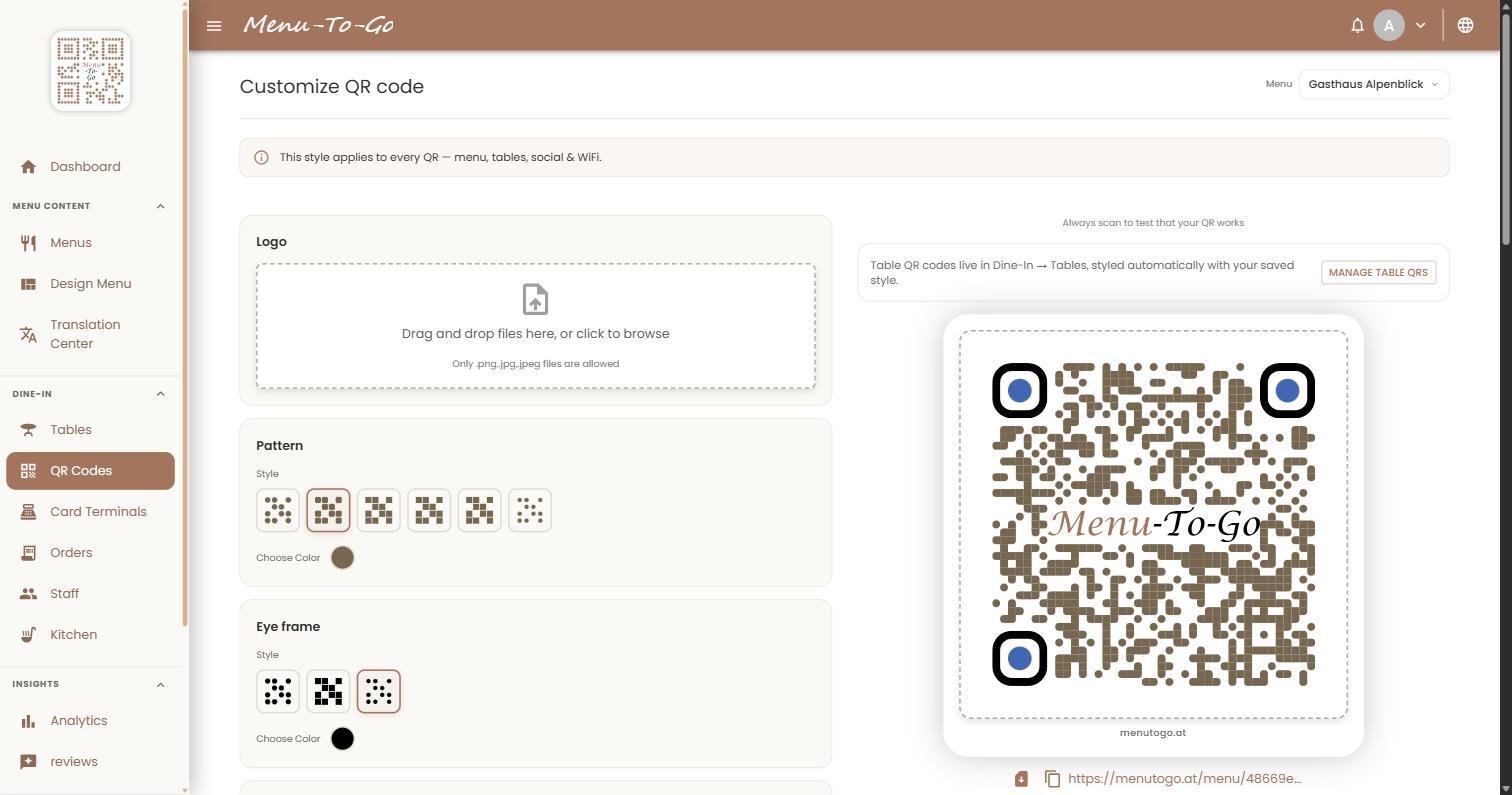Open the Gasthaus Alpenblick menu dropdown
The width and height of the screenshot is (1512, 795).
click(x=1373, y=84)
